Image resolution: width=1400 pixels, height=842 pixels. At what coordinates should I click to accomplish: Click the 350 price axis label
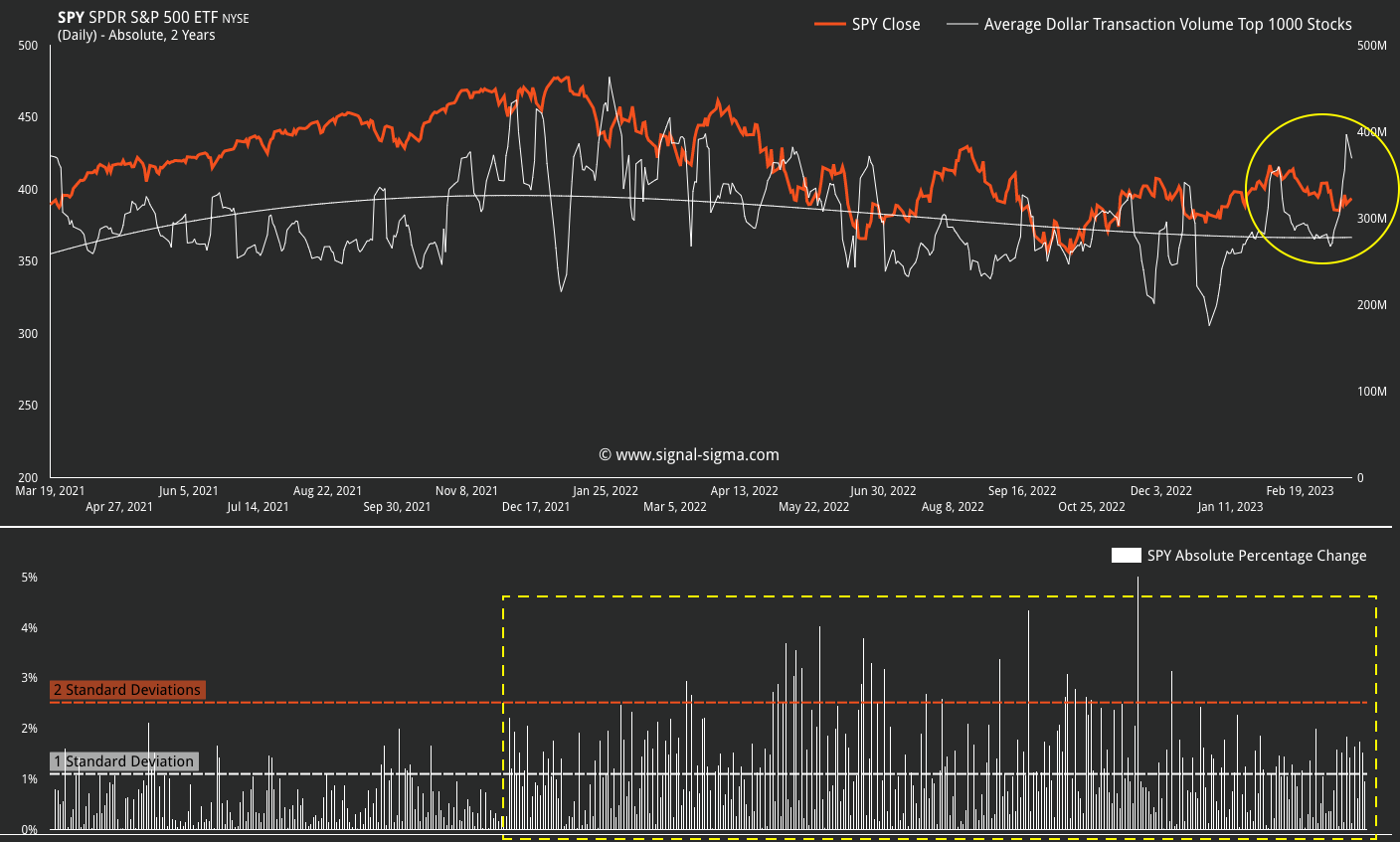click(28, 261)
